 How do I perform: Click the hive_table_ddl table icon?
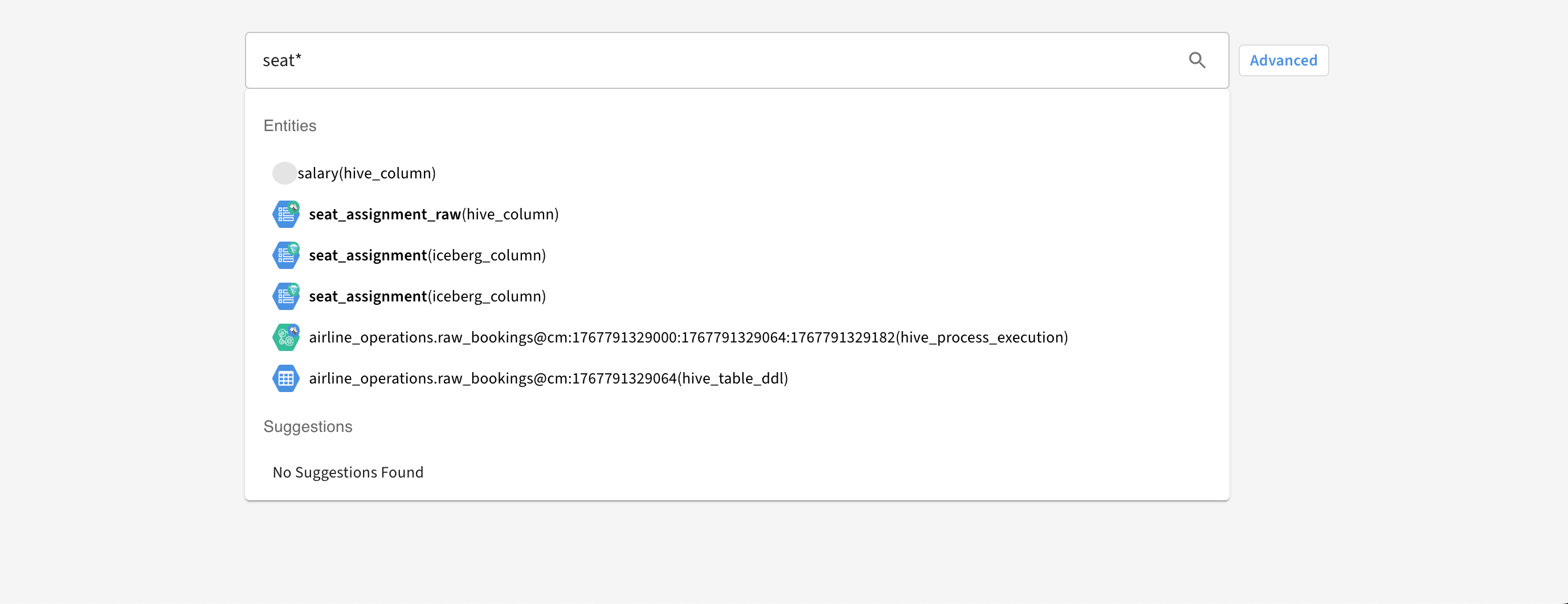point(285,379)
